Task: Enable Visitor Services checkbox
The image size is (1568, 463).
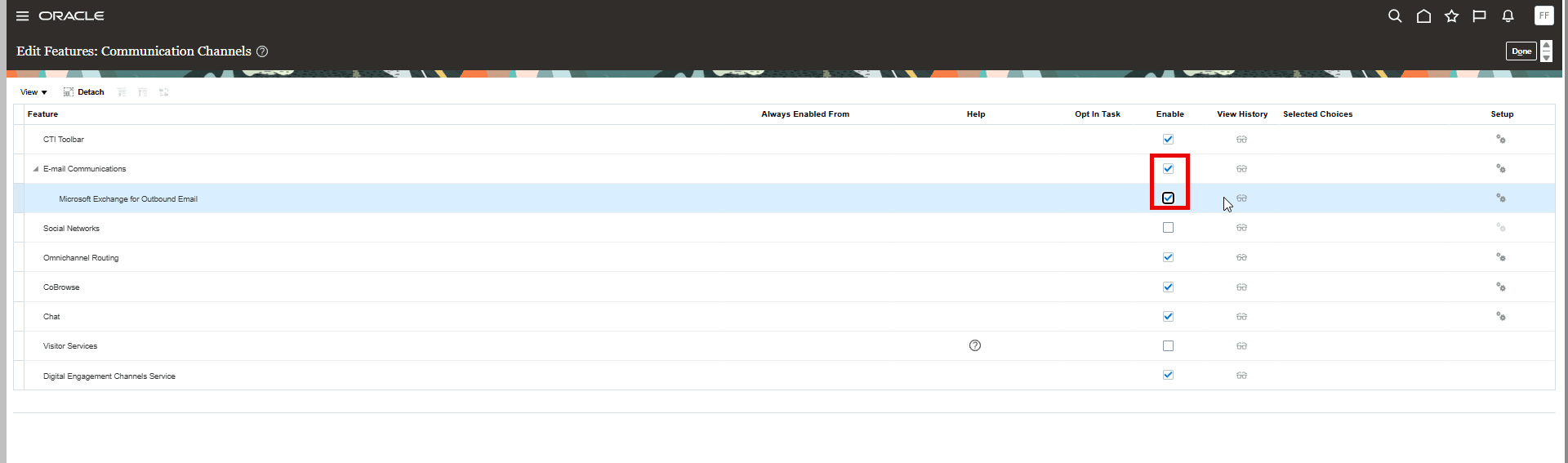Action: (x=1168, y=345)
